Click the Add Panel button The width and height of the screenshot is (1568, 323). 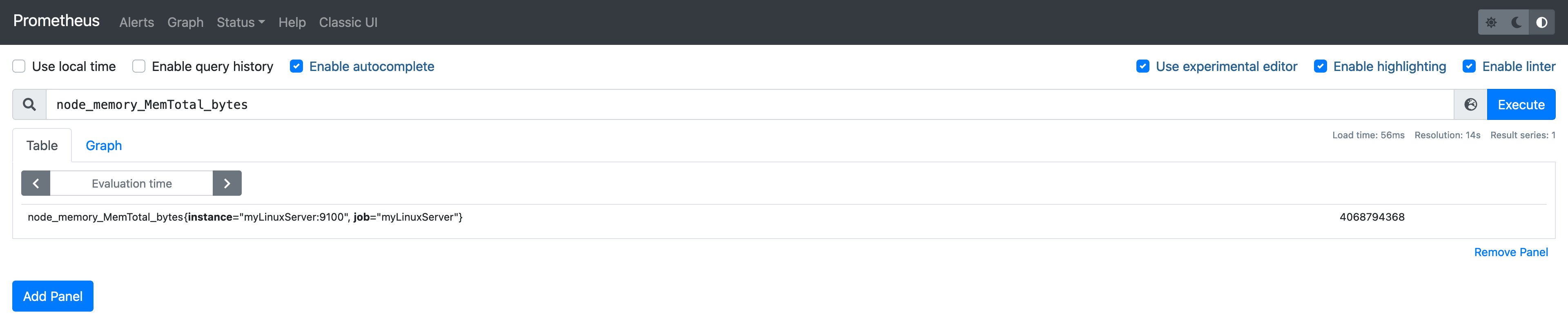click(52, 296)
